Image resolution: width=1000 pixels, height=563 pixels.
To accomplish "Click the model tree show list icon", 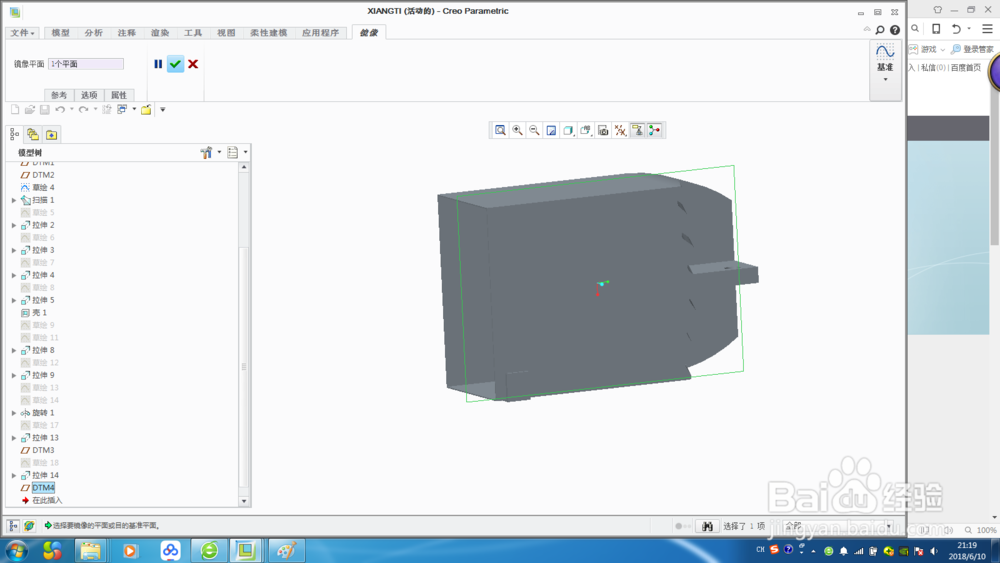I will pos(233,152).
